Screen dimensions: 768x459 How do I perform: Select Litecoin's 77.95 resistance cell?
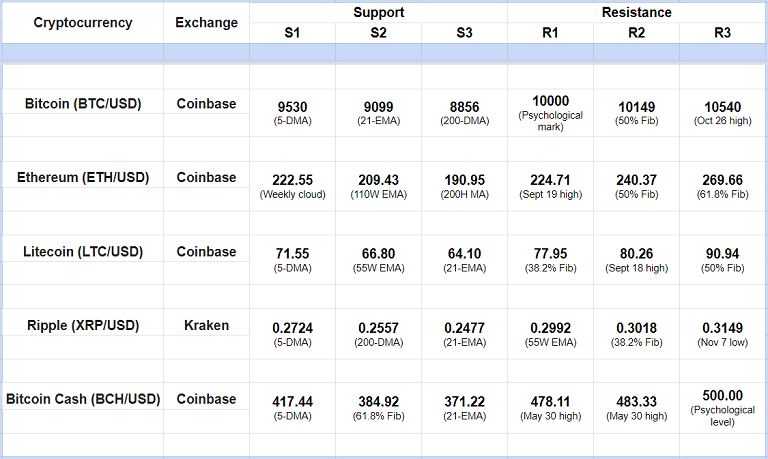[x=551, y=259]
